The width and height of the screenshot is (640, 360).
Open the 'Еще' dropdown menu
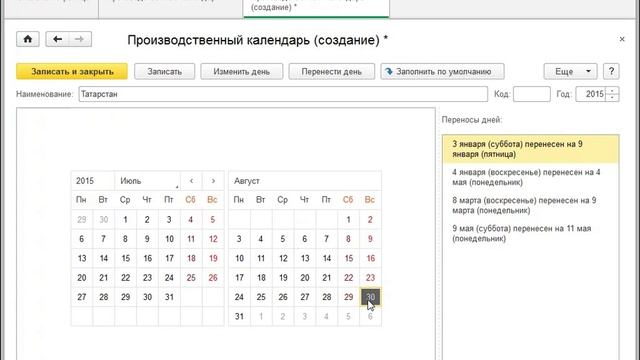570,71
